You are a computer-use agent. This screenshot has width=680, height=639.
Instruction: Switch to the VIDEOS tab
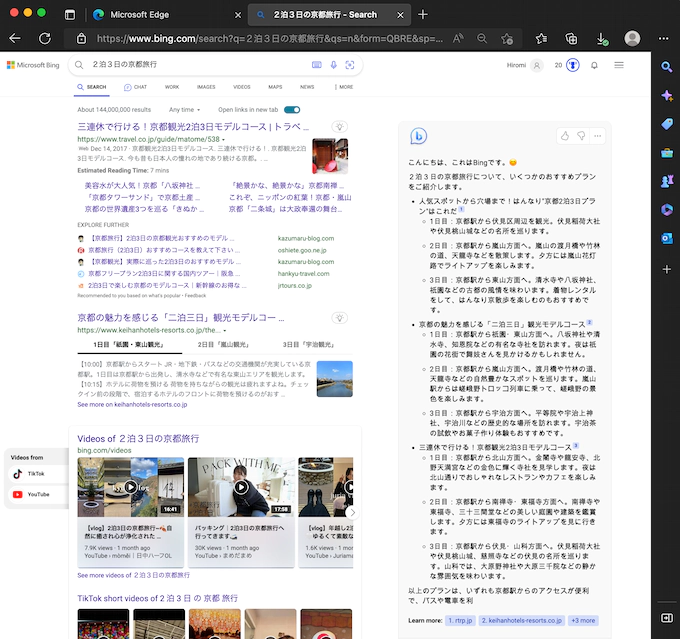(x=242, y=87)
